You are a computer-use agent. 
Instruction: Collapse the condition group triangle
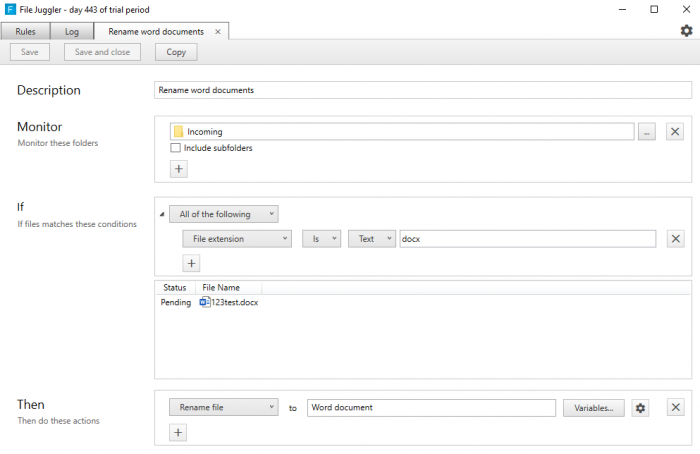(162, 214)
